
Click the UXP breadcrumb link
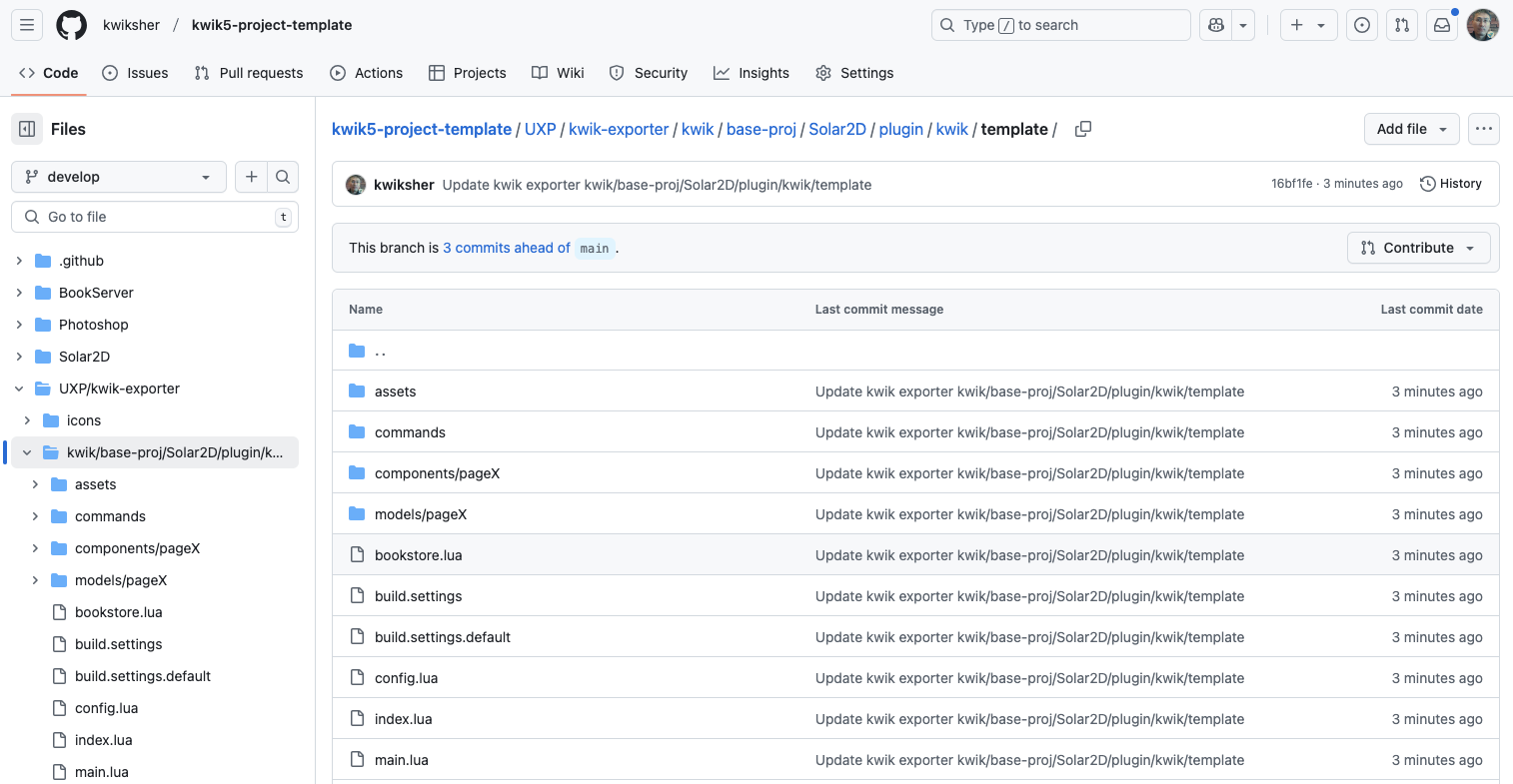click(540, 129)
